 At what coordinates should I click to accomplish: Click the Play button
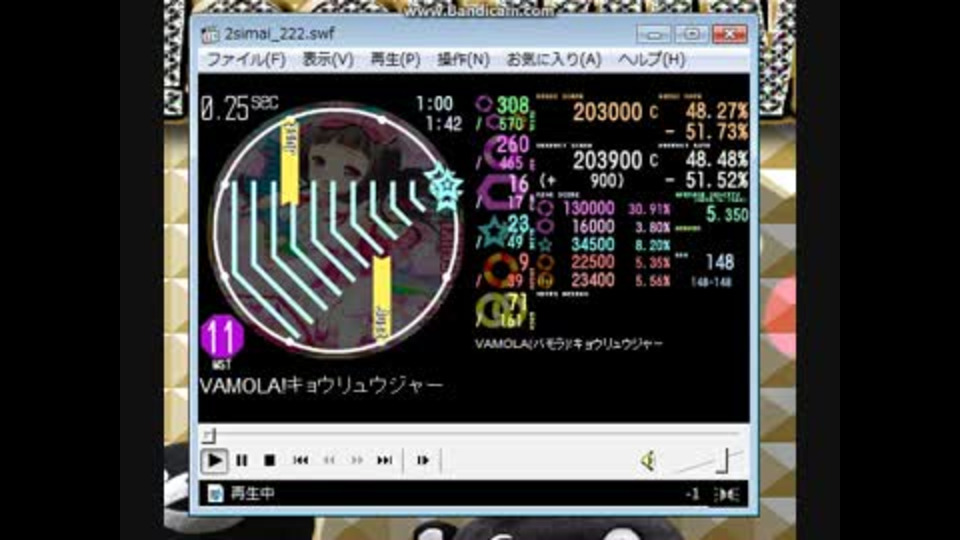(214, 460)
